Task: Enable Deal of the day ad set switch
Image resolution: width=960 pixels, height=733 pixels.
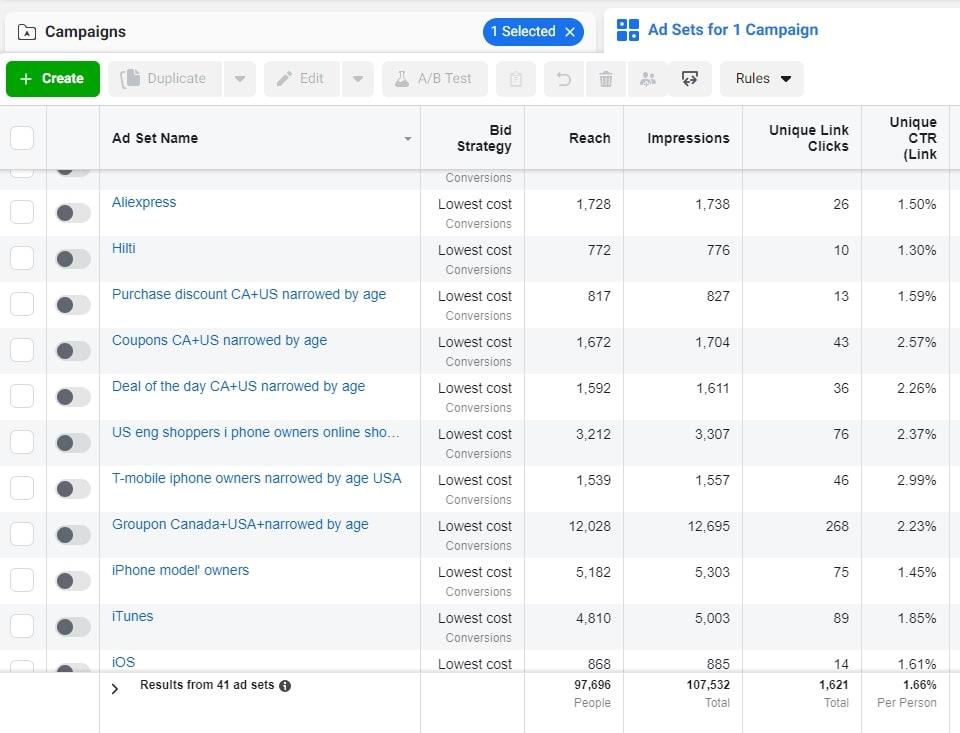Action: pyautogui.click(x=73, y=397)
